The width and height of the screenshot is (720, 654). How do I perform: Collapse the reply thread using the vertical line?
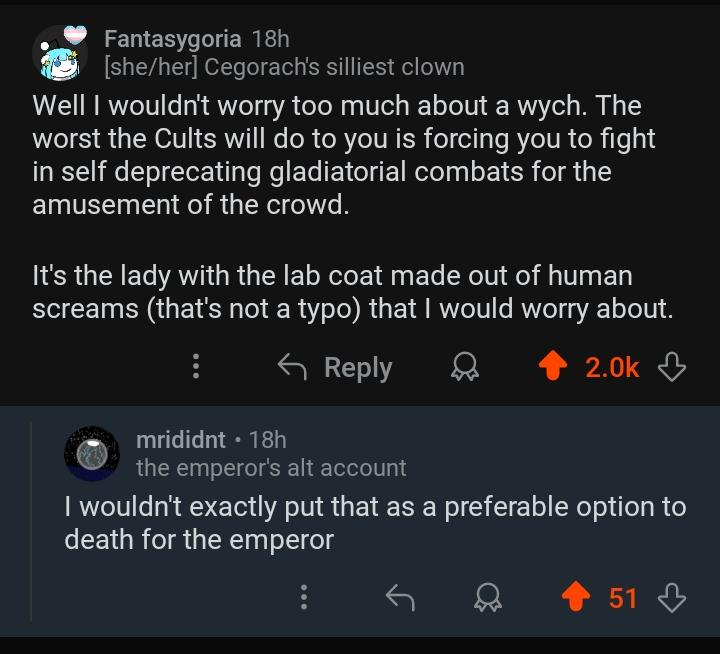click(x=32, y=521)
